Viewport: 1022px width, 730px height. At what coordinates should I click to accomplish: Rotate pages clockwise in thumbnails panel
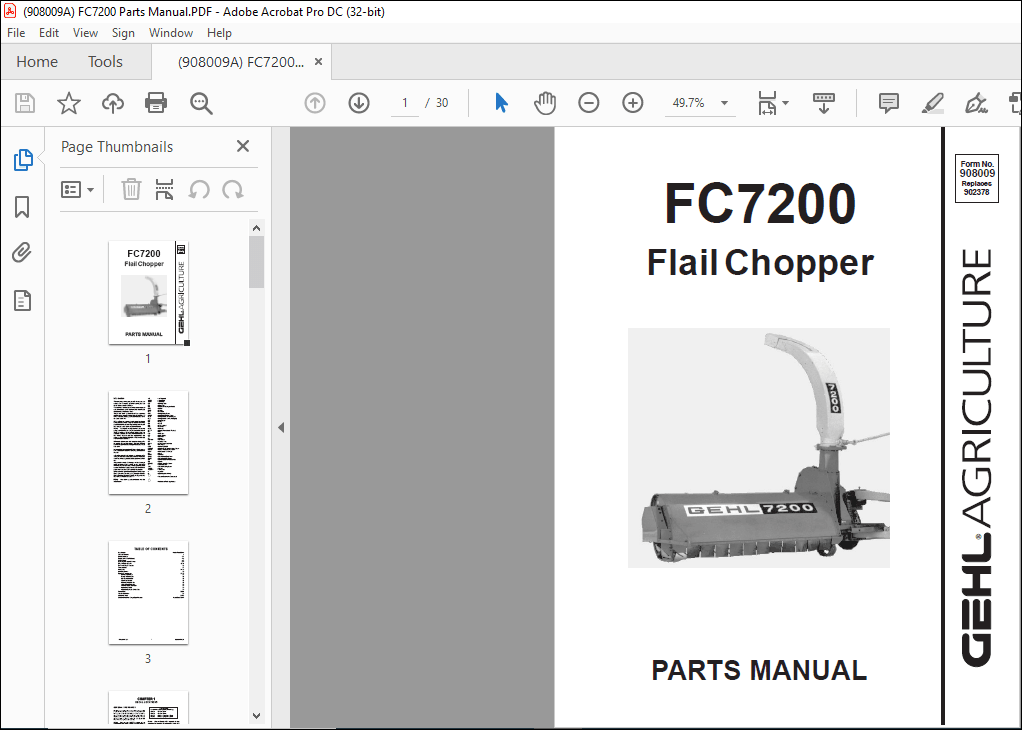[230, 189]
